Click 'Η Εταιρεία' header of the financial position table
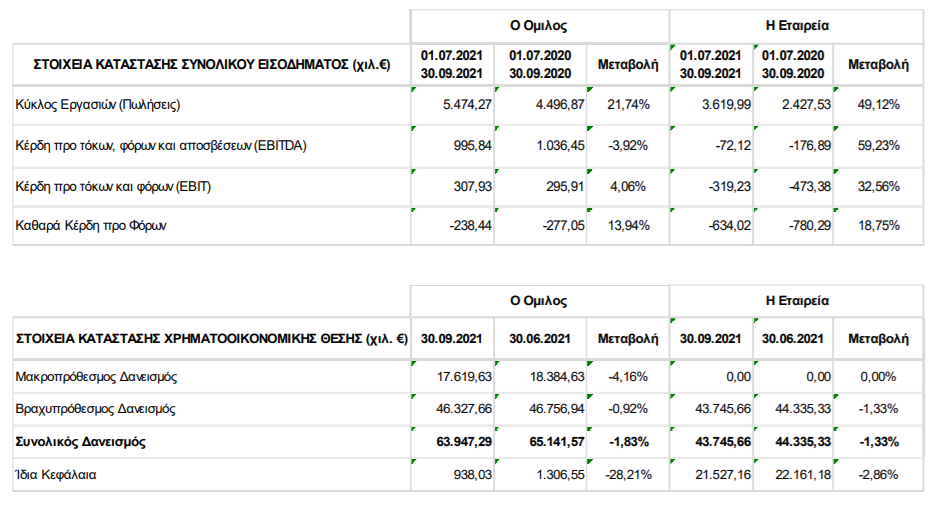The width and height of the screenshot is (940, 512). 797,300
